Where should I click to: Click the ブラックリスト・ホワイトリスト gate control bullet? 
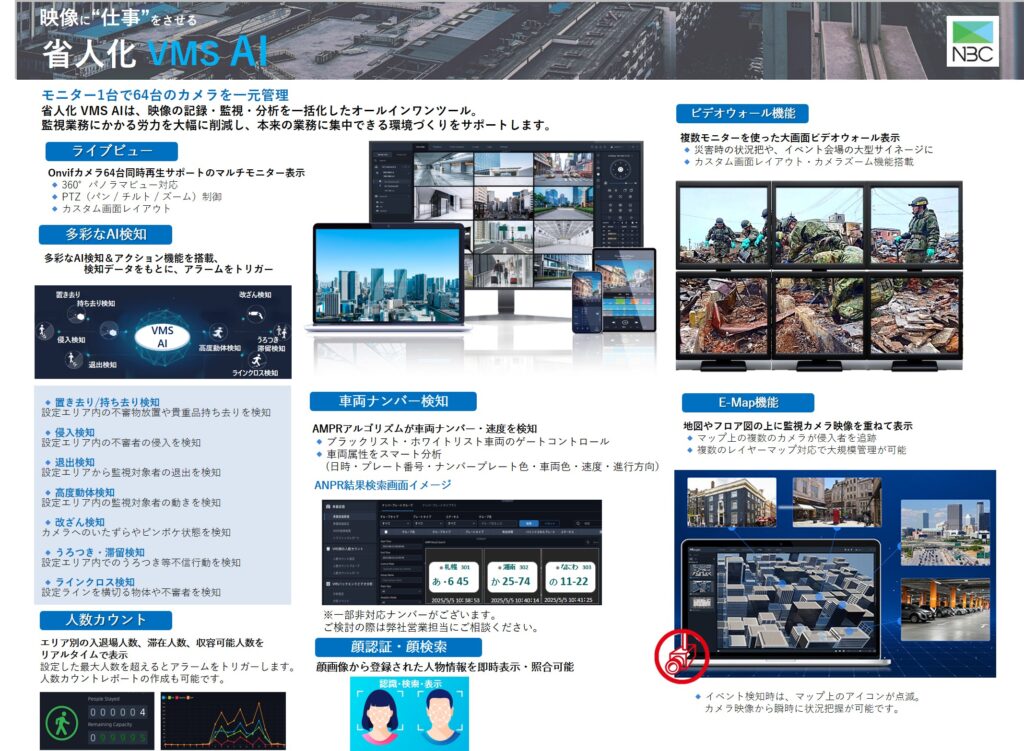click(x=462, y=441)
